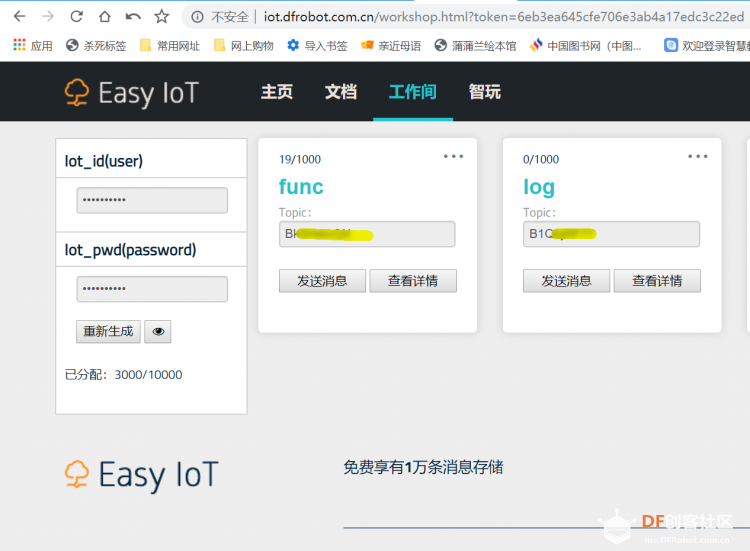Screen dimensions: 750x551
Task: Open the 应用 apps grid bookmark
Action: (x=33, y=45)
